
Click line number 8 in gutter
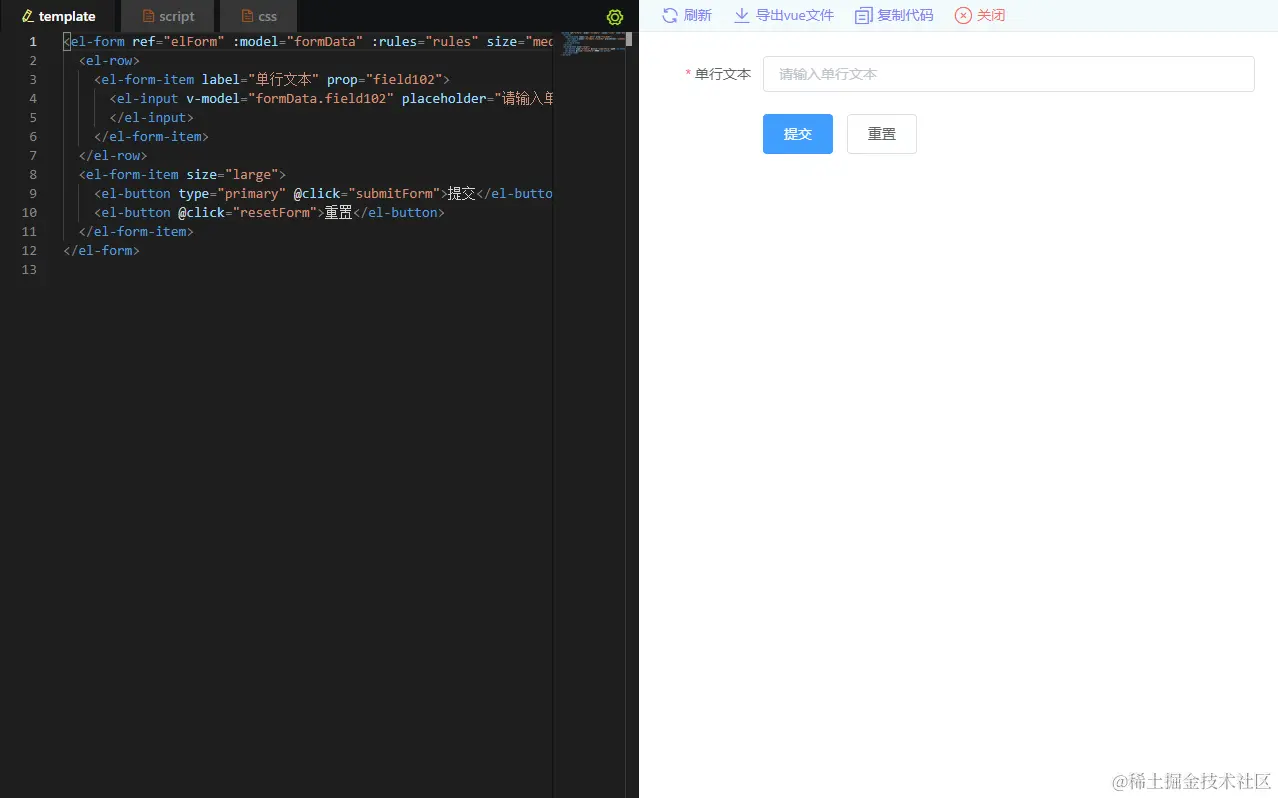tap(33, 175)
